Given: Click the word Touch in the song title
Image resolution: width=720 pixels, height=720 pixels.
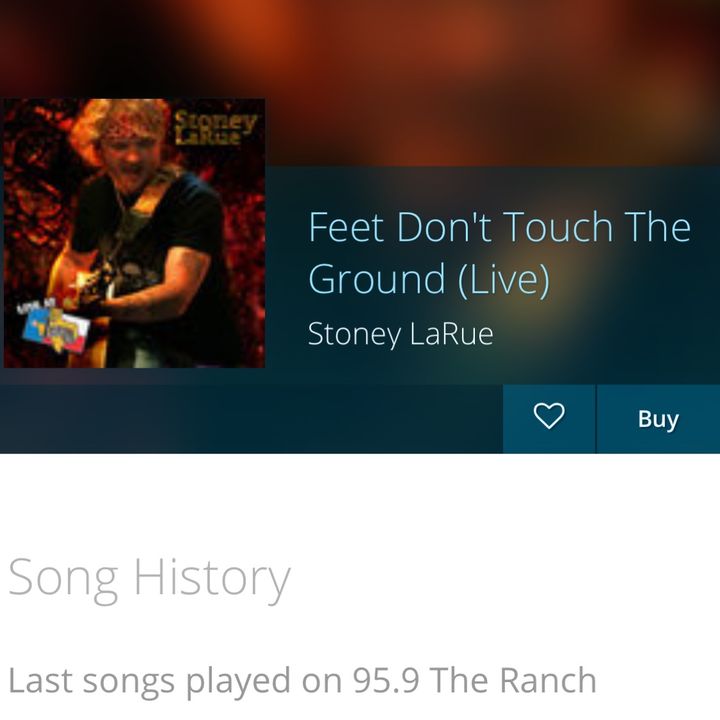Looking at the screenshot, I should pos(558,227).
